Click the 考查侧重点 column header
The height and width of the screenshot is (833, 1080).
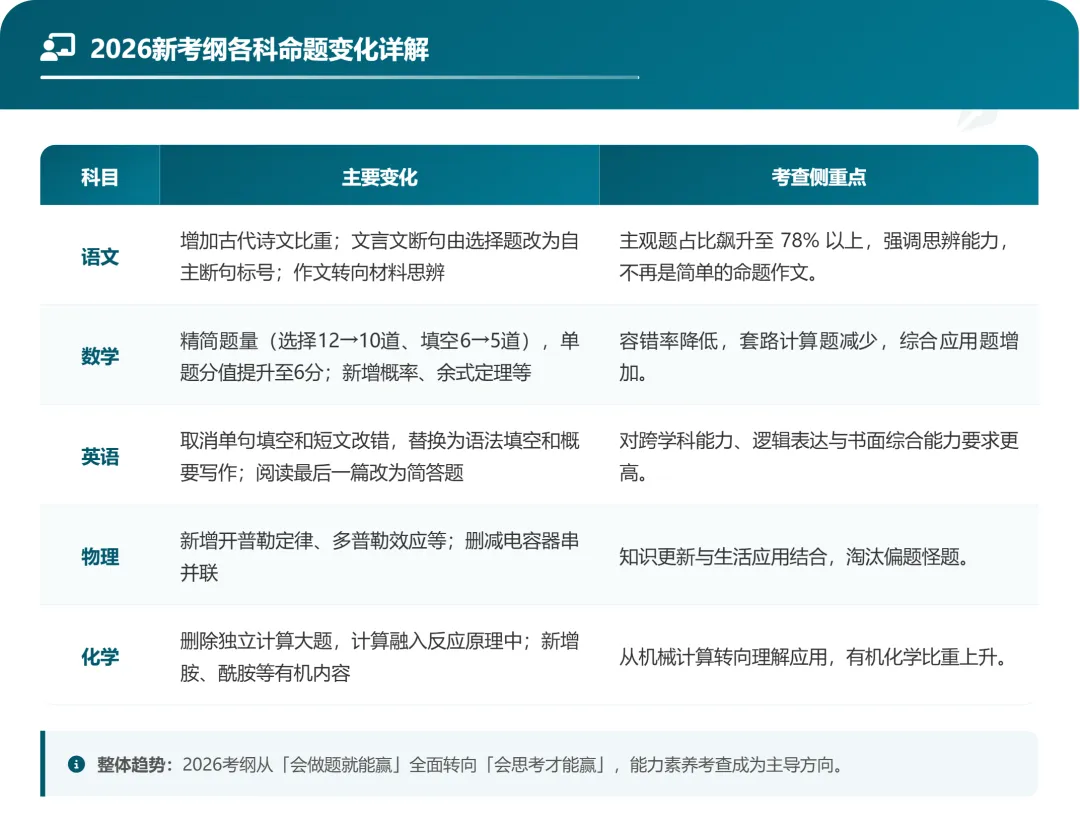coord(819,176)
